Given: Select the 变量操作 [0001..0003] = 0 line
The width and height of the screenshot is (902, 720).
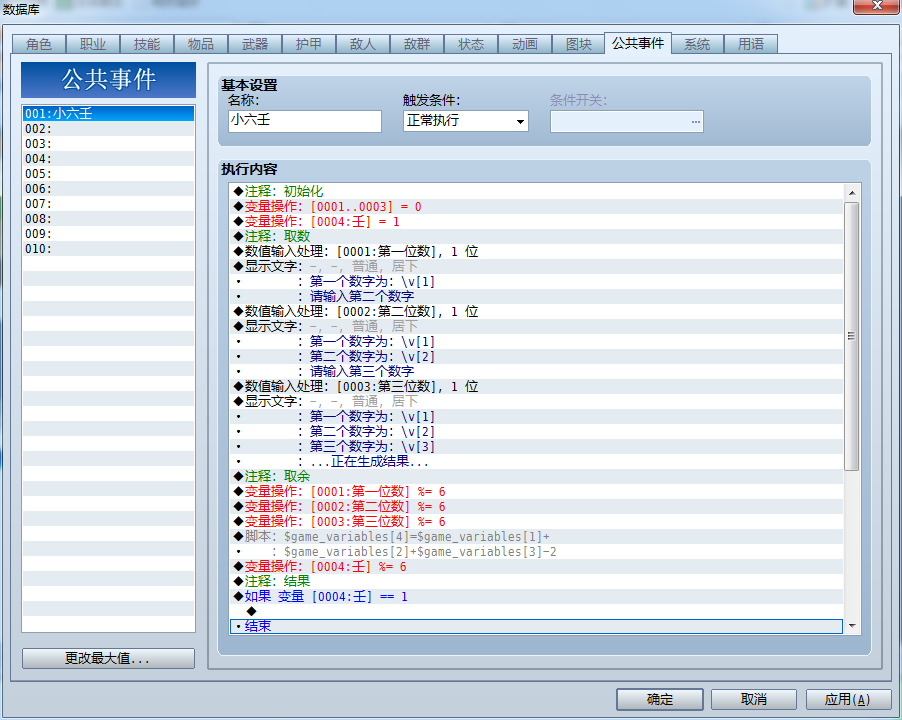Looking at the screenshot, I should click(536, 206).
